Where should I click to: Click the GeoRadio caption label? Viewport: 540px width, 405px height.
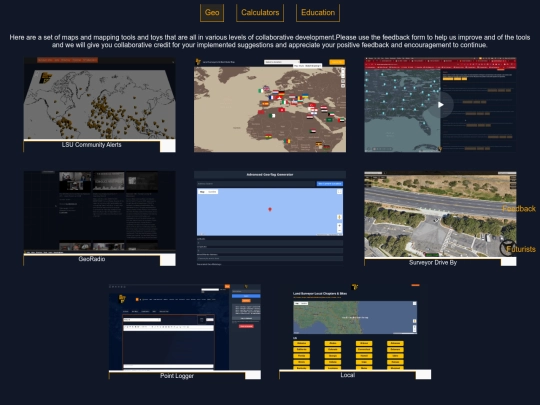click(92, 259)
